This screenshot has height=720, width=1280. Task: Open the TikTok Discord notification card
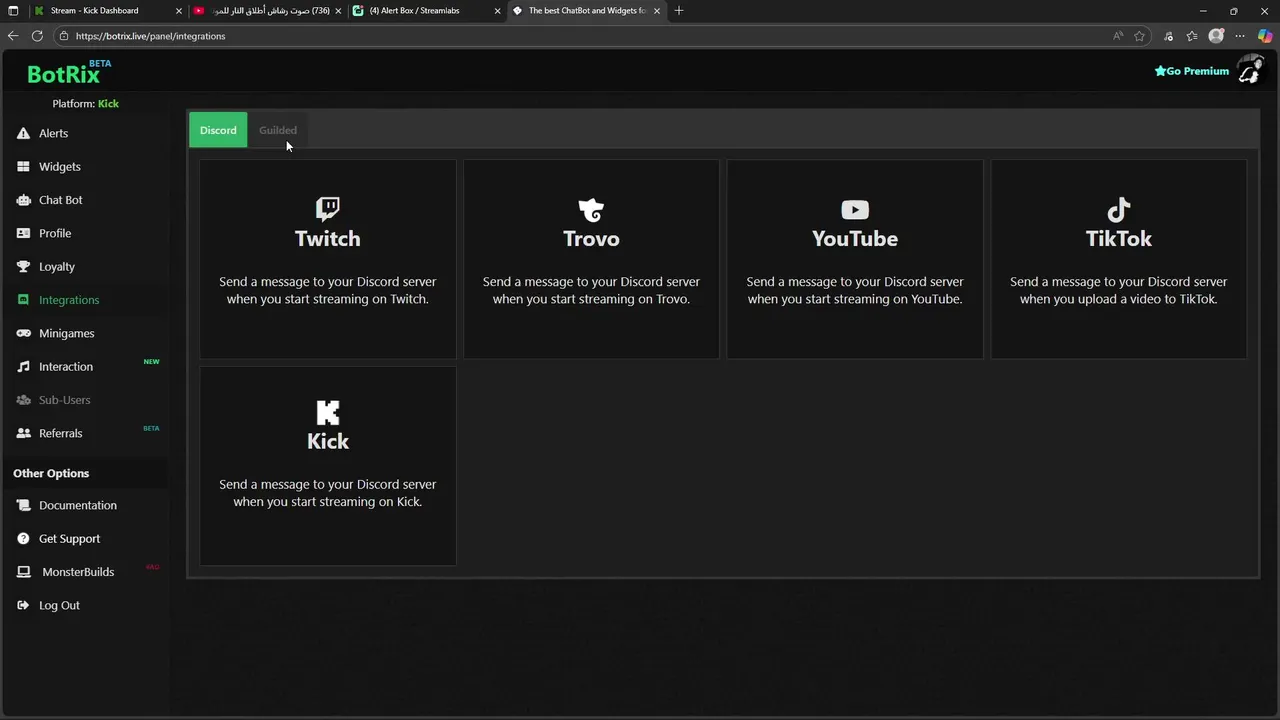[1118, 259]
